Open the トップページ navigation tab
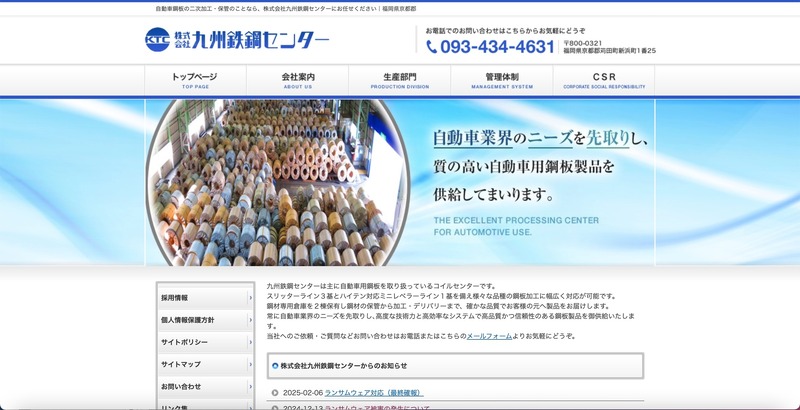 point(195,80)
